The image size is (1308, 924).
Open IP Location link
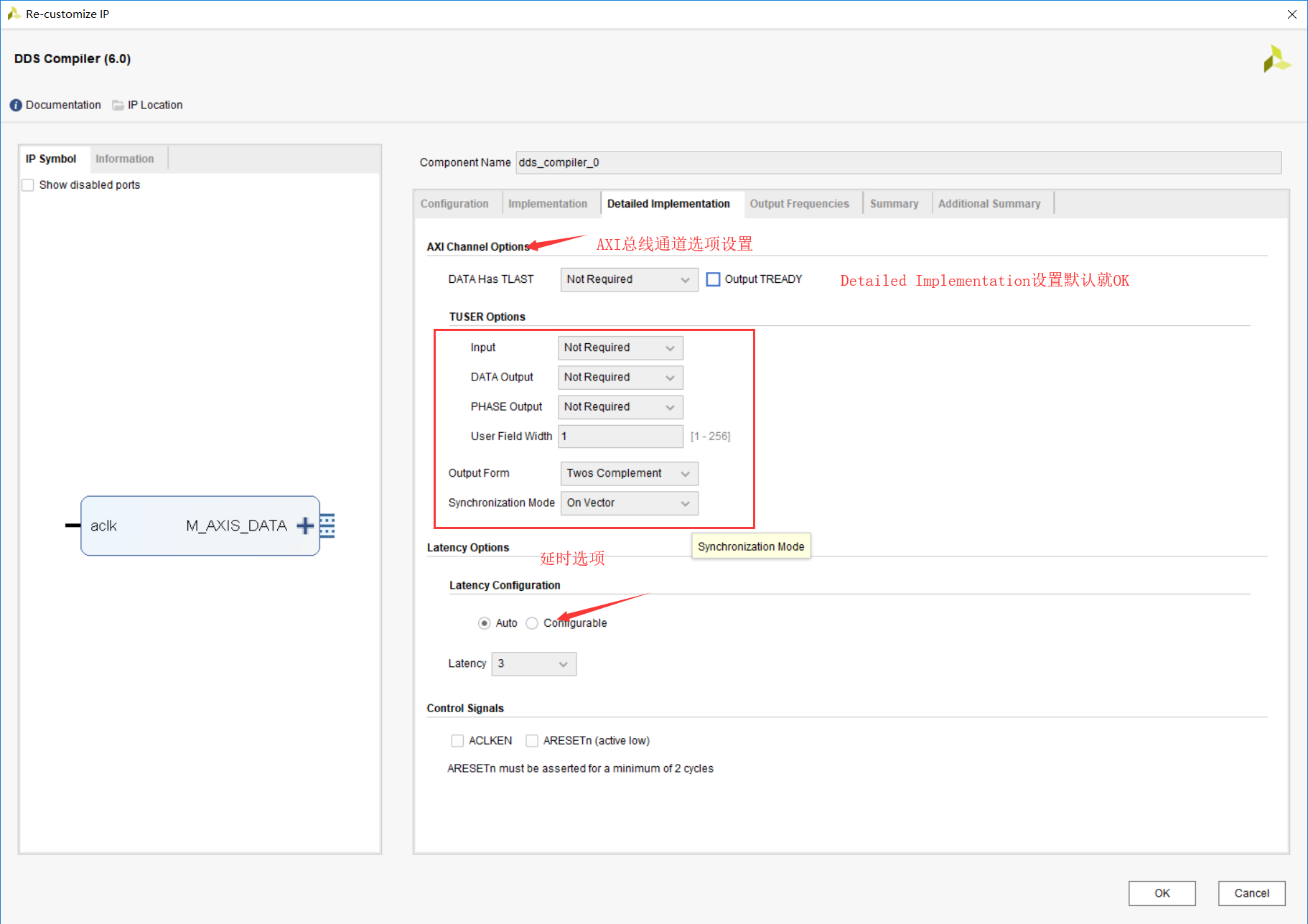point(155,106)
